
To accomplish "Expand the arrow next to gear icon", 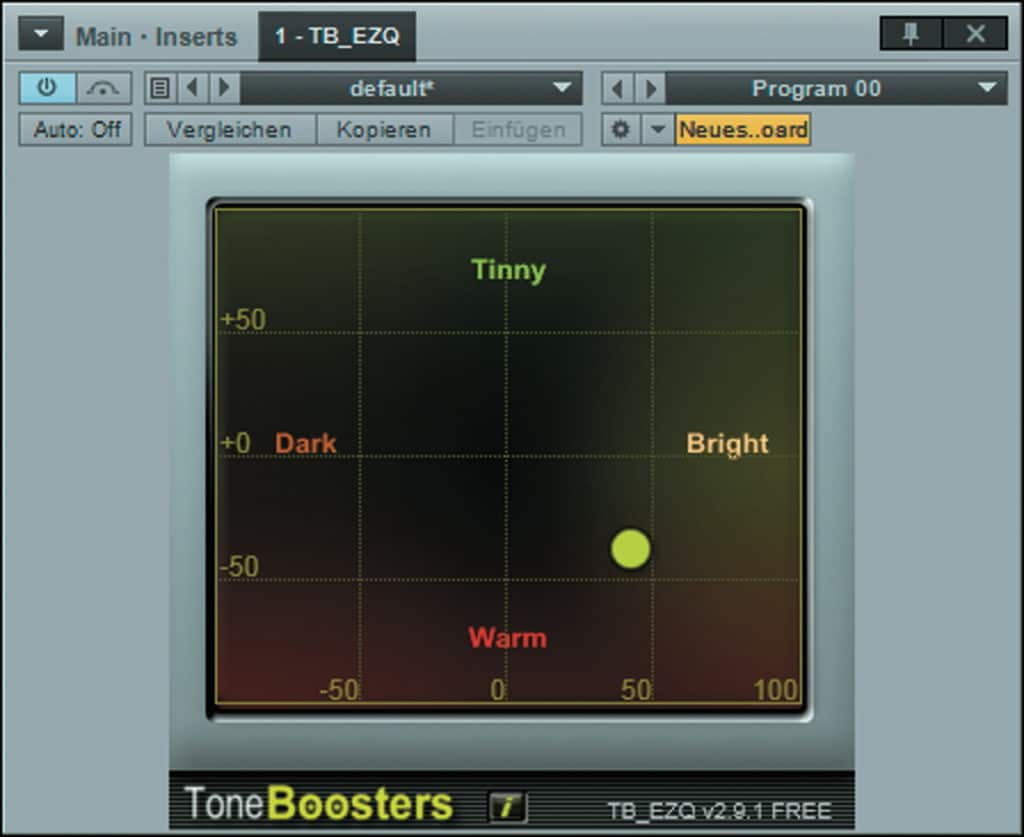I will click(x=658, y=129).
